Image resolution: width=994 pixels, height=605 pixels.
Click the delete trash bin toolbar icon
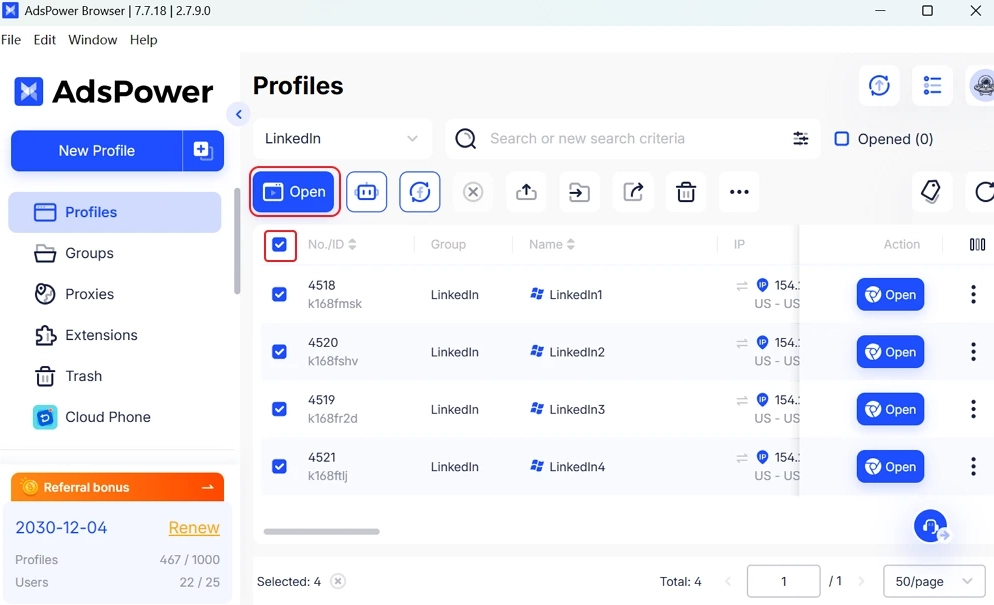click(x=686, y=192)
